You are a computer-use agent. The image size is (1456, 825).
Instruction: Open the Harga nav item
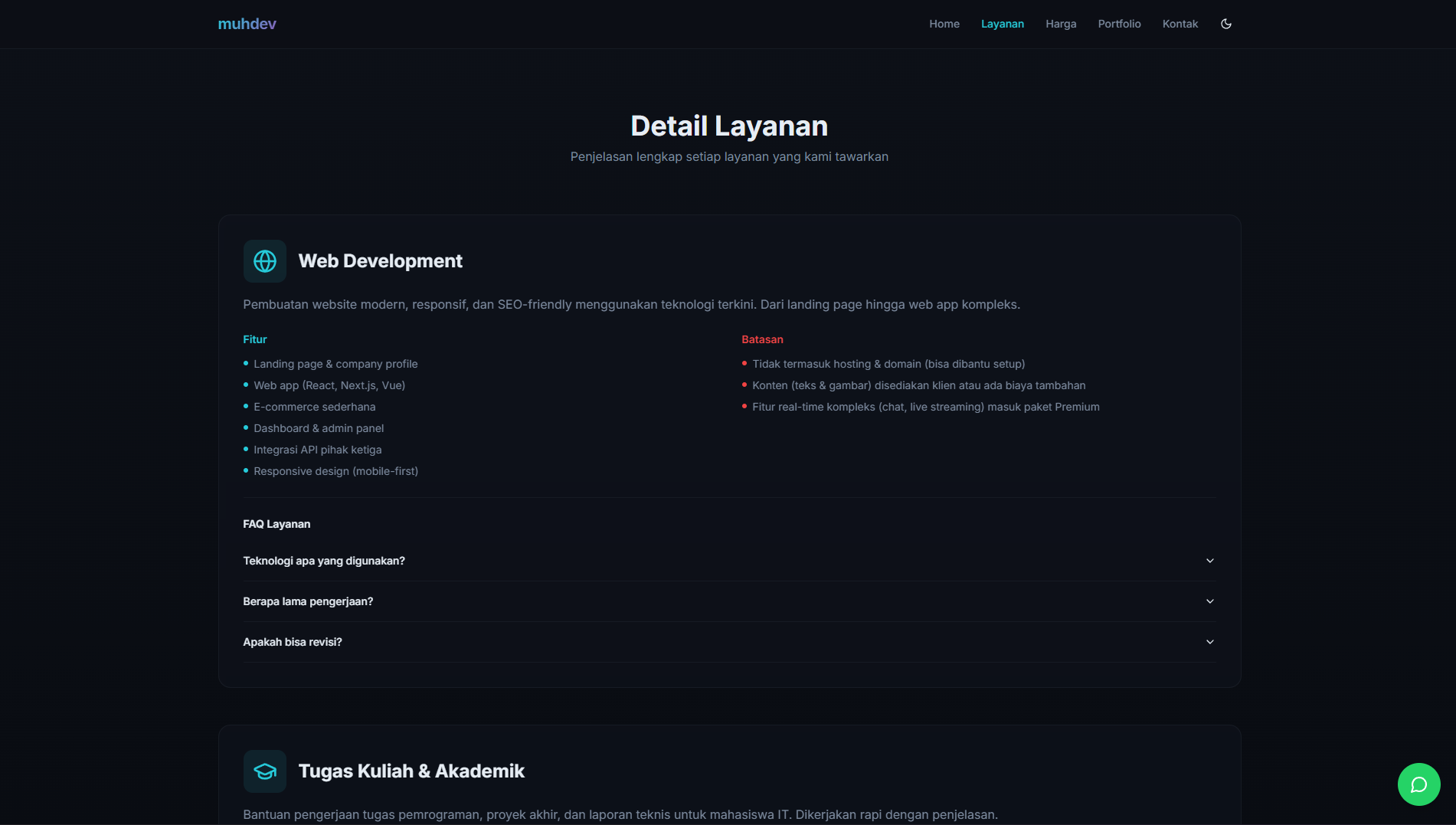coord(1061,24)
